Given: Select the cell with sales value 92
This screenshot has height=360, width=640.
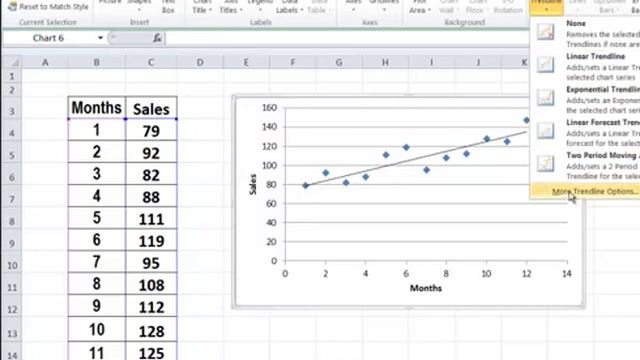Looking at the screenshot, I should tap(151, 152).
